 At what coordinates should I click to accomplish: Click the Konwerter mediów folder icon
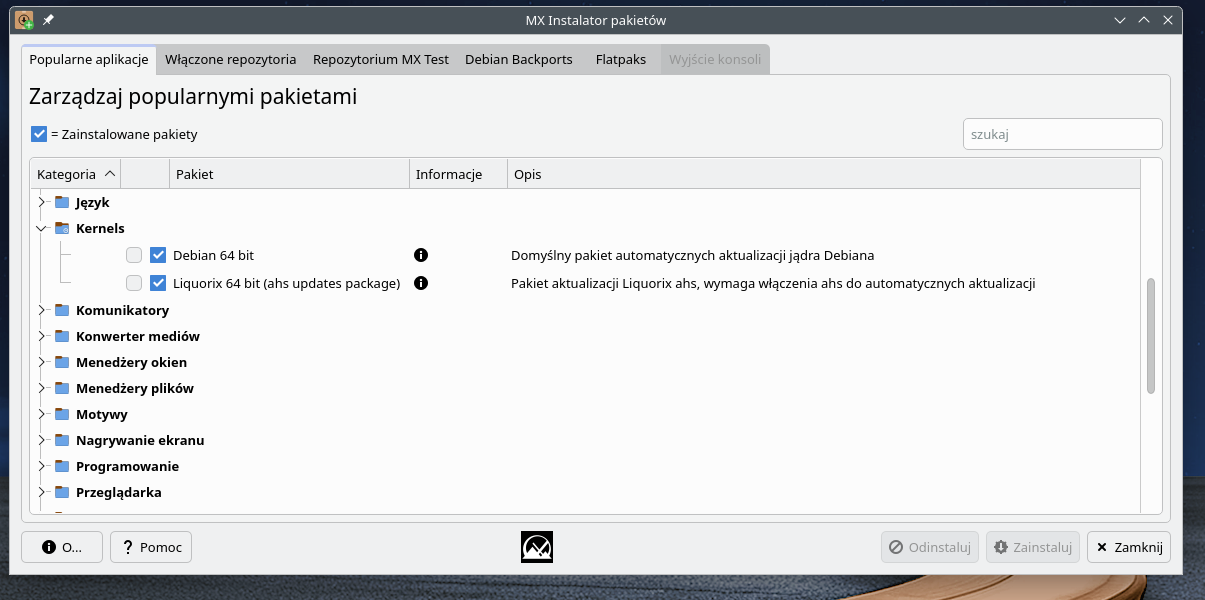[x=62, y=336]
